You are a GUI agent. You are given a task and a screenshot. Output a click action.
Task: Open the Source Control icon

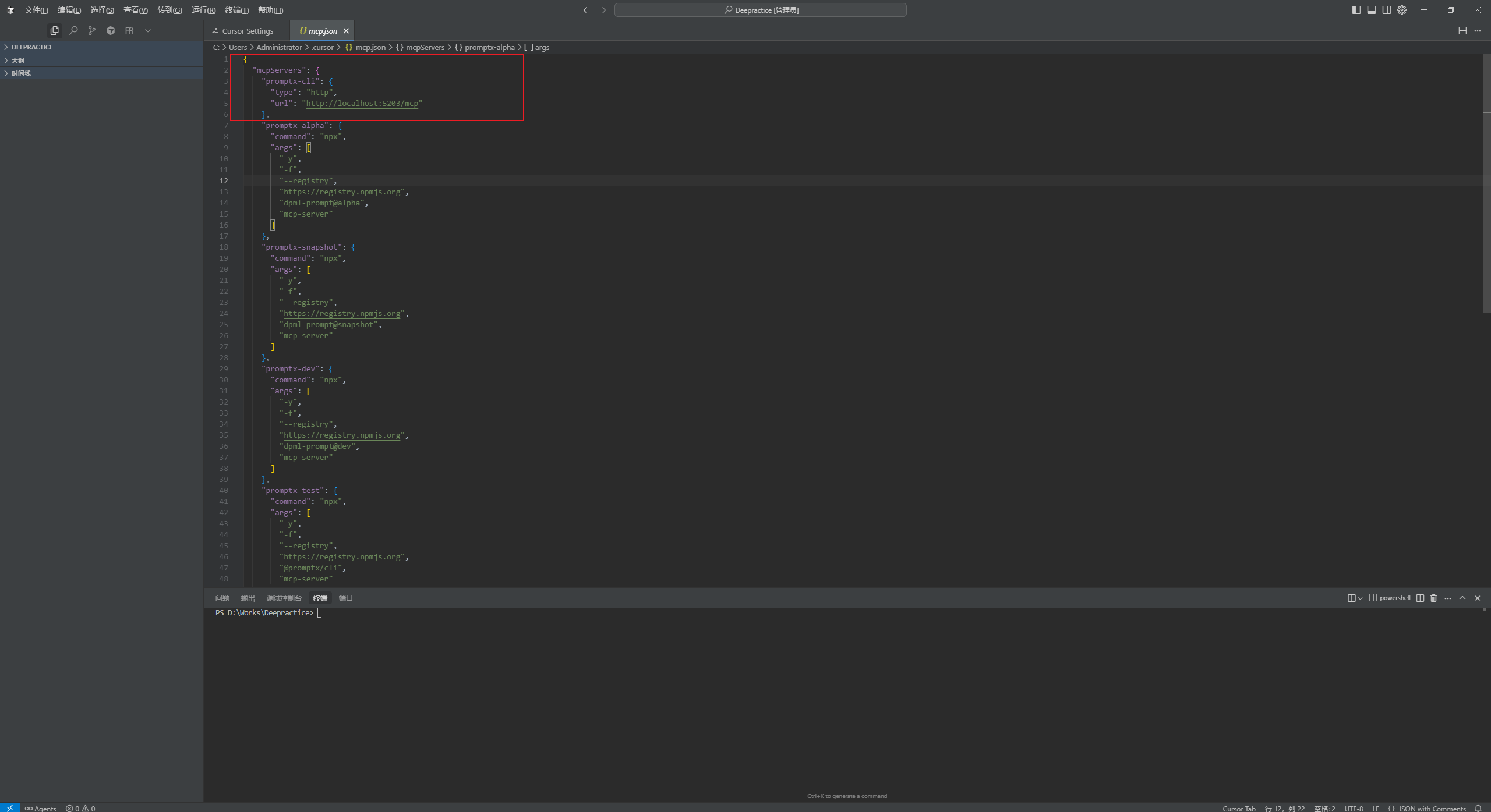coord(92,30)
